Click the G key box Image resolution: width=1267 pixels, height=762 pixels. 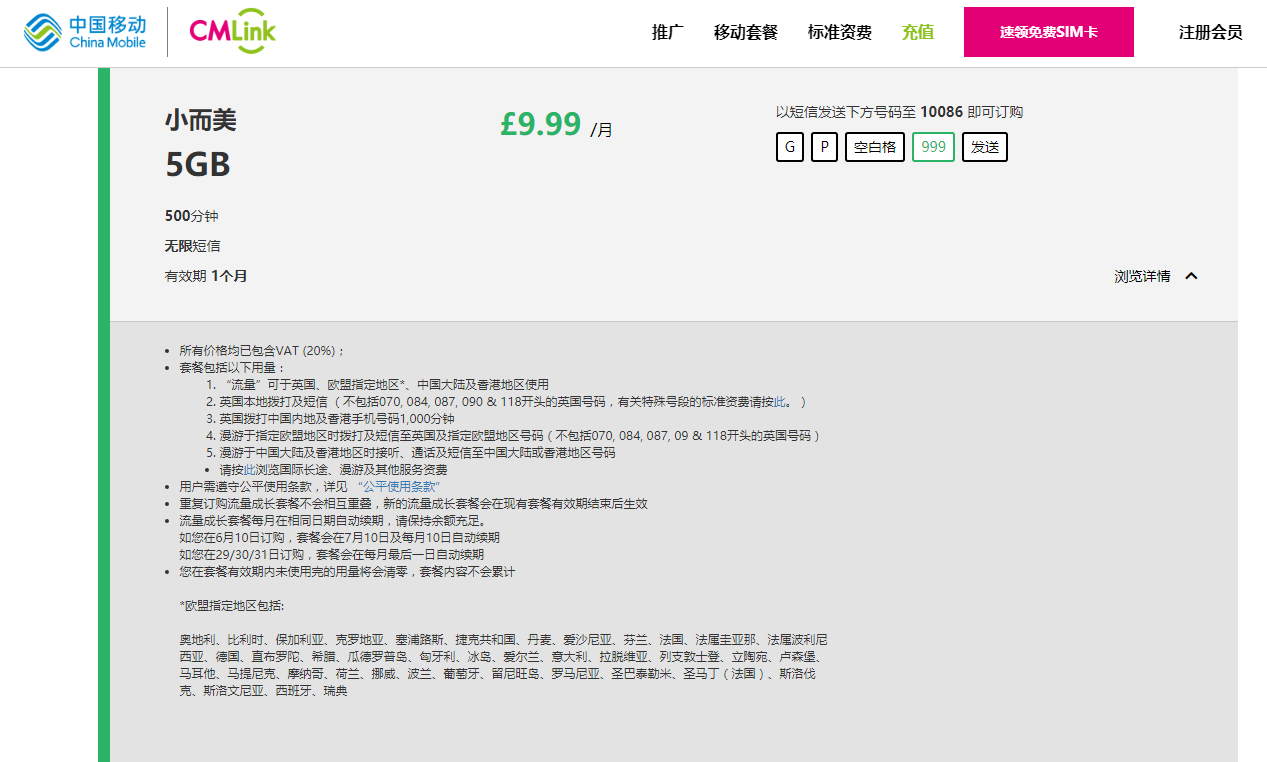790,147
